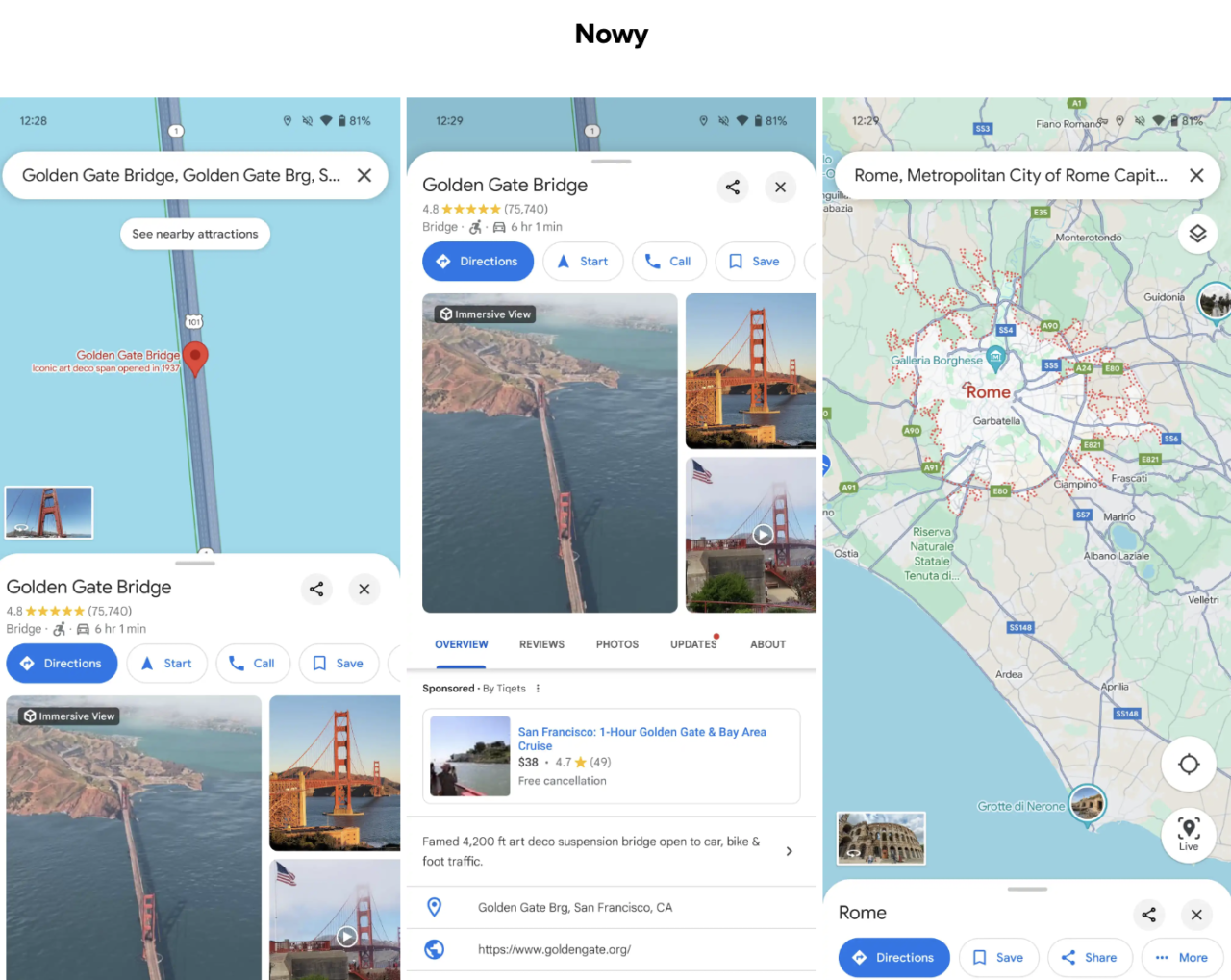Screen dimensions: 1231x980
Task: Pull the Rome sheet handle
Action: [1027, 890]
